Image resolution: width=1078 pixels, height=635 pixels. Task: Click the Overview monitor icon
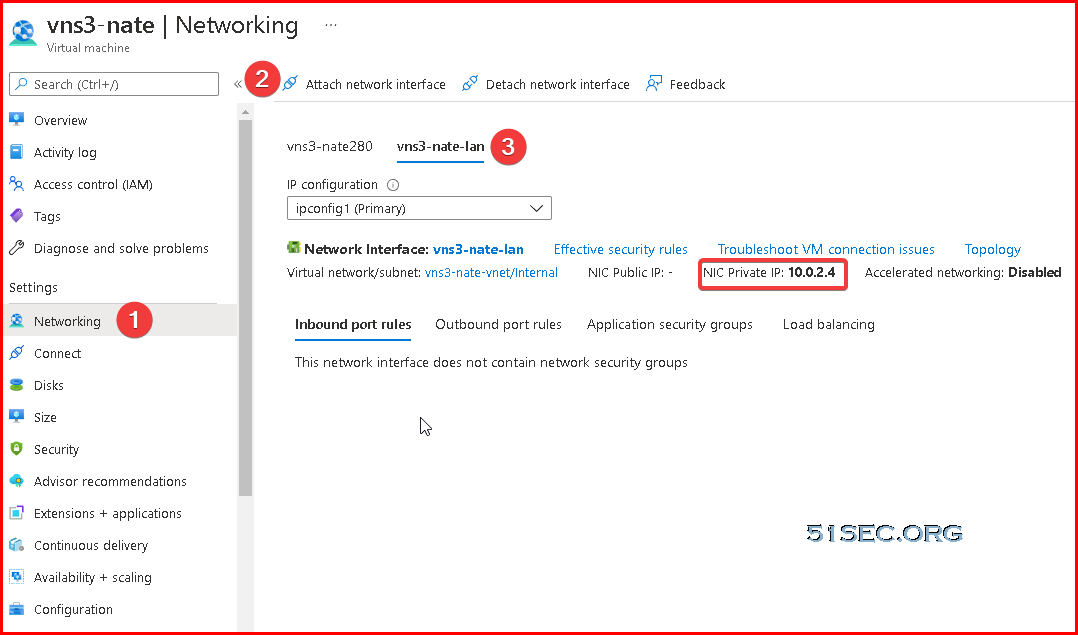[x=16, y=120]
